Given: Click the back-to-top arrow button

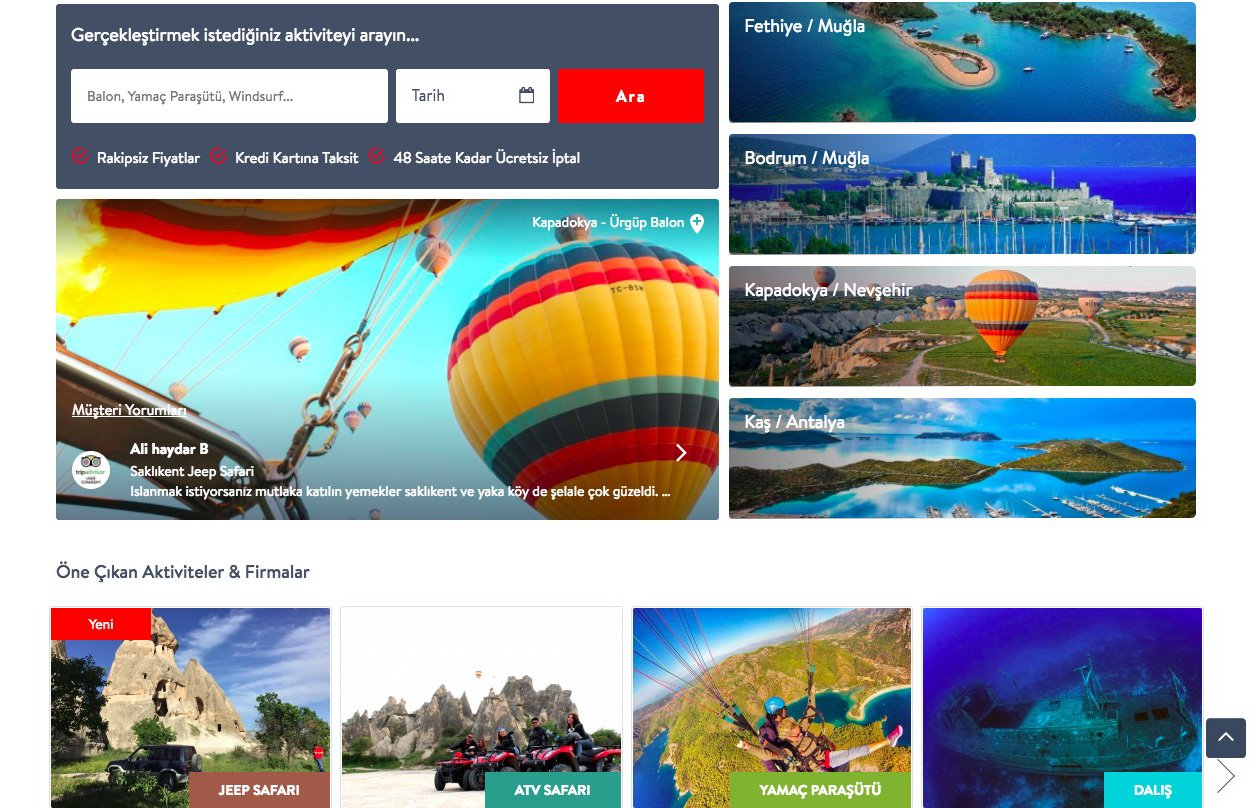Looking at the screenshot, I should coord(1226,738).
